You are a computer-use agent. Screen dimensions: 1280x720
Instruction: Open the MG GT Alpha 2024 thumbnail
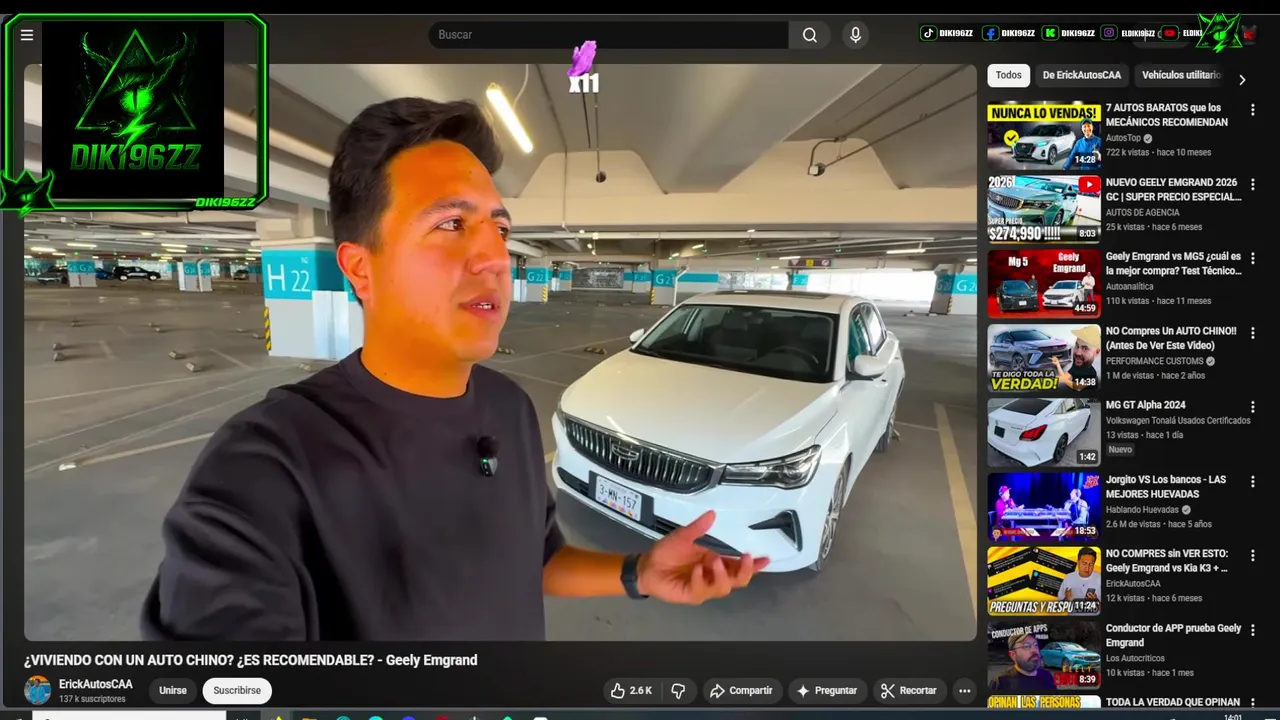point(1044,432)
